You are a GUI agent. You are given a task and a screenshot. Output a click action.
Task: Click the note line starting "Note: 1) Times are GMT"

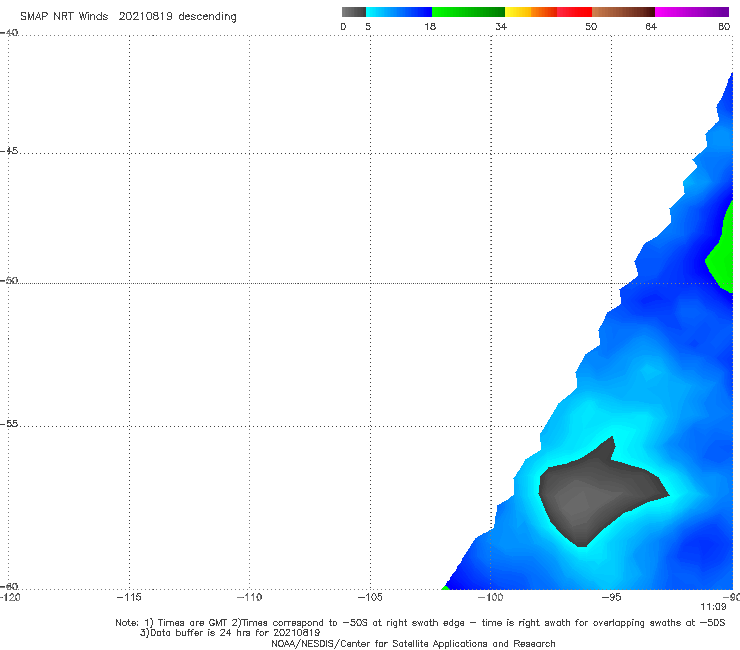(420, 623)
